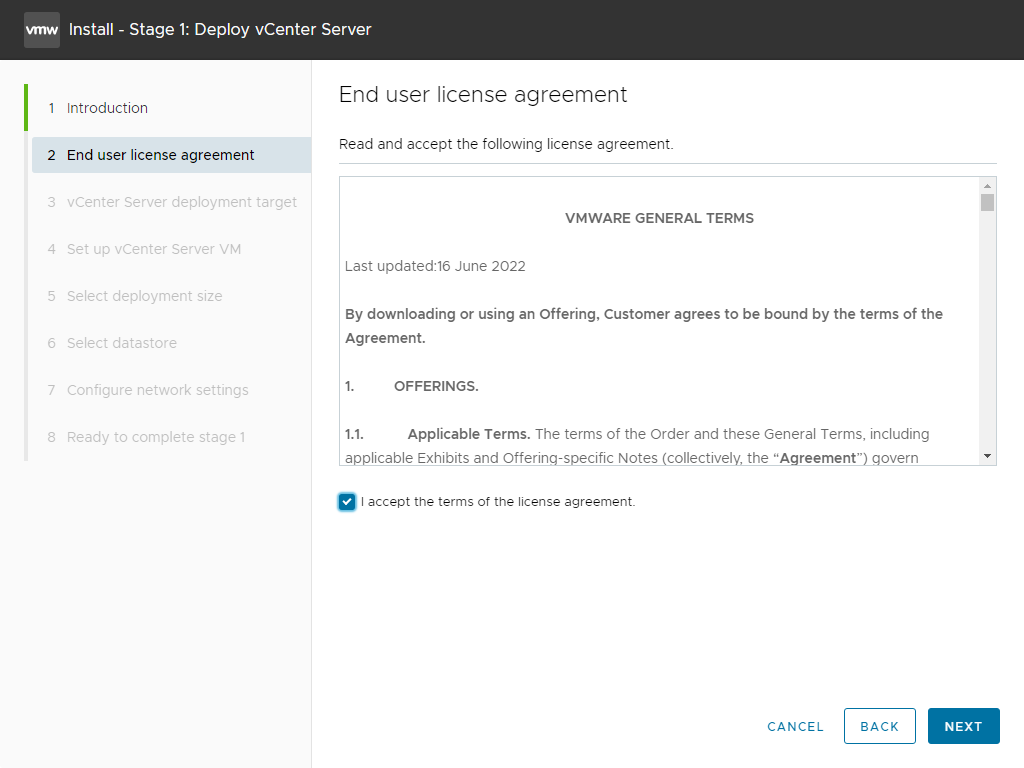Click the VMWARE GENERAL TERMS heading
Image resolution: width=1024 pixels, height=768 pixels.
[x=659, y=218]
